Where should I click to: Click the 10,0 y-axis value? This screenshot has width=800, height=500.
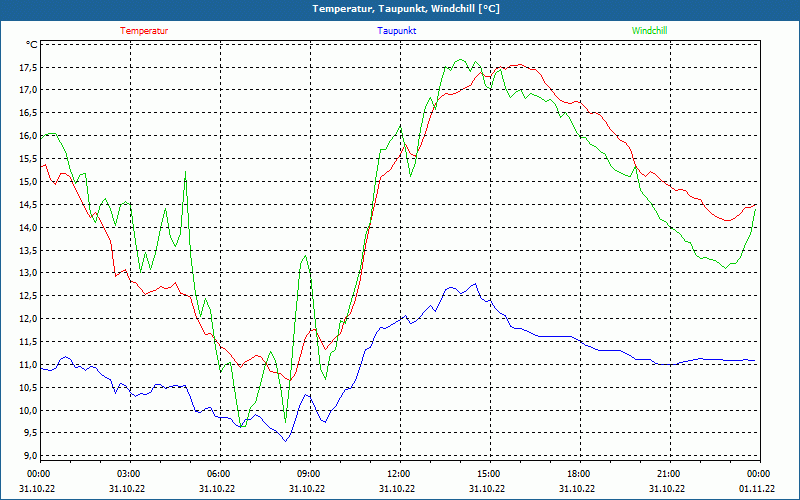(28, 411)
